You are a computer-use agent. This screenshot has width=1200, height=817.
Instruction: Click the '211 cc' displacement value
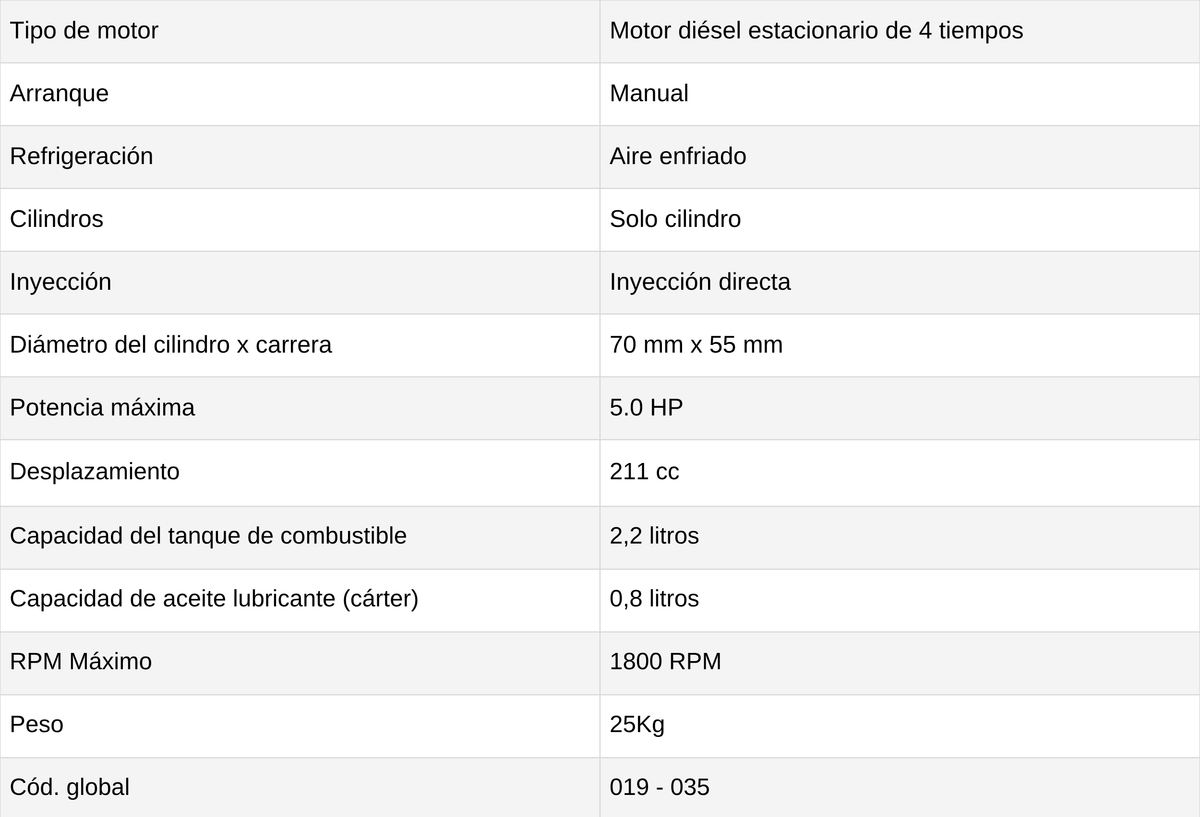(644, 471)
